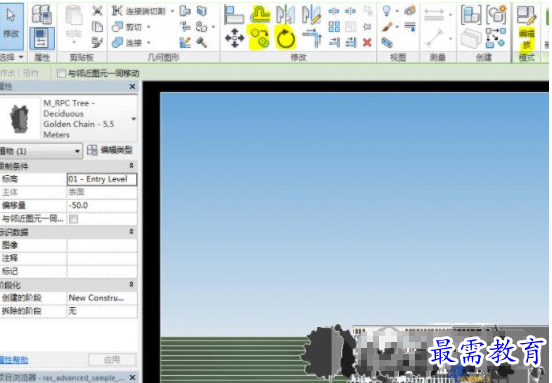
Task: Select the Join geometry (连接) tool
Action: click(x=127, y=43)
